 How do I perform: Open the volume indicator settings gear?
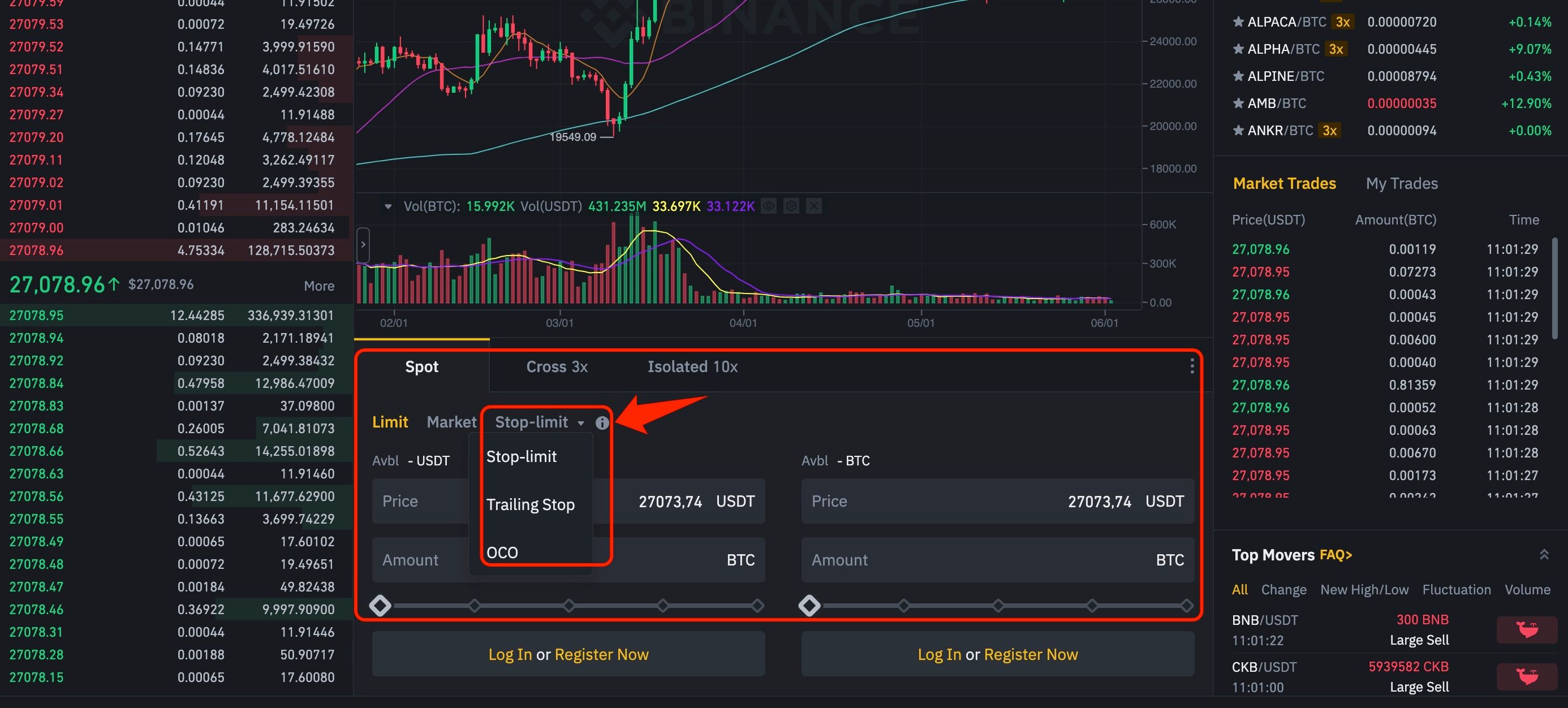tap(791, 206)
